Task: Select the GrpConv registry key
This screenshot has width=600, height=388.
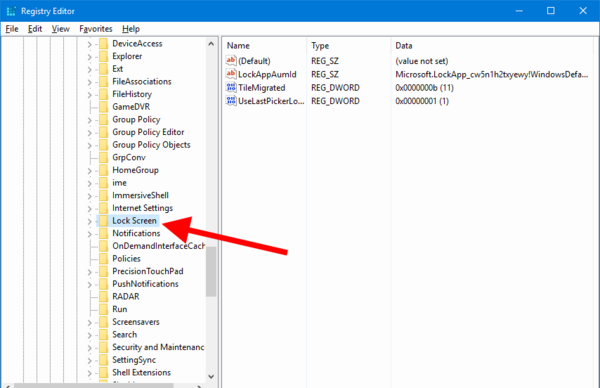Action: pyautogui.click(x=129, y=158)
